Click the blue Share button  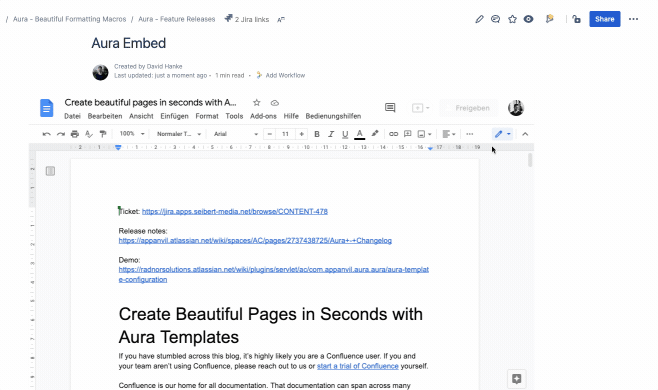pyautogui.click(x=605, y=19)
